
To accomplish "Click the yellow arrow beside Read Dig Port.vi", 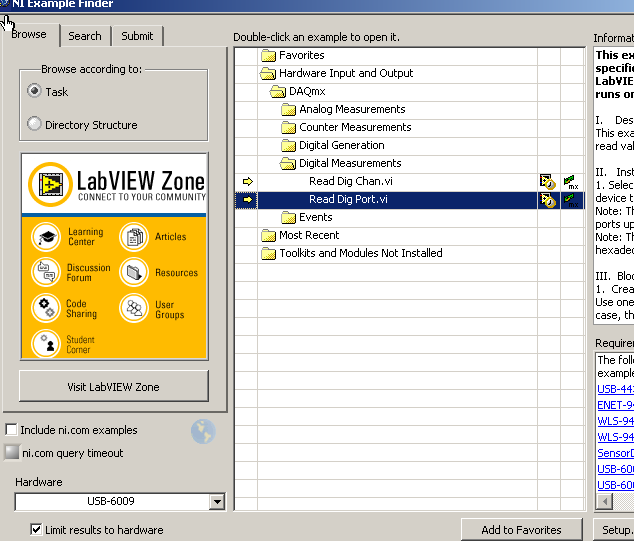I will point(247,199).
